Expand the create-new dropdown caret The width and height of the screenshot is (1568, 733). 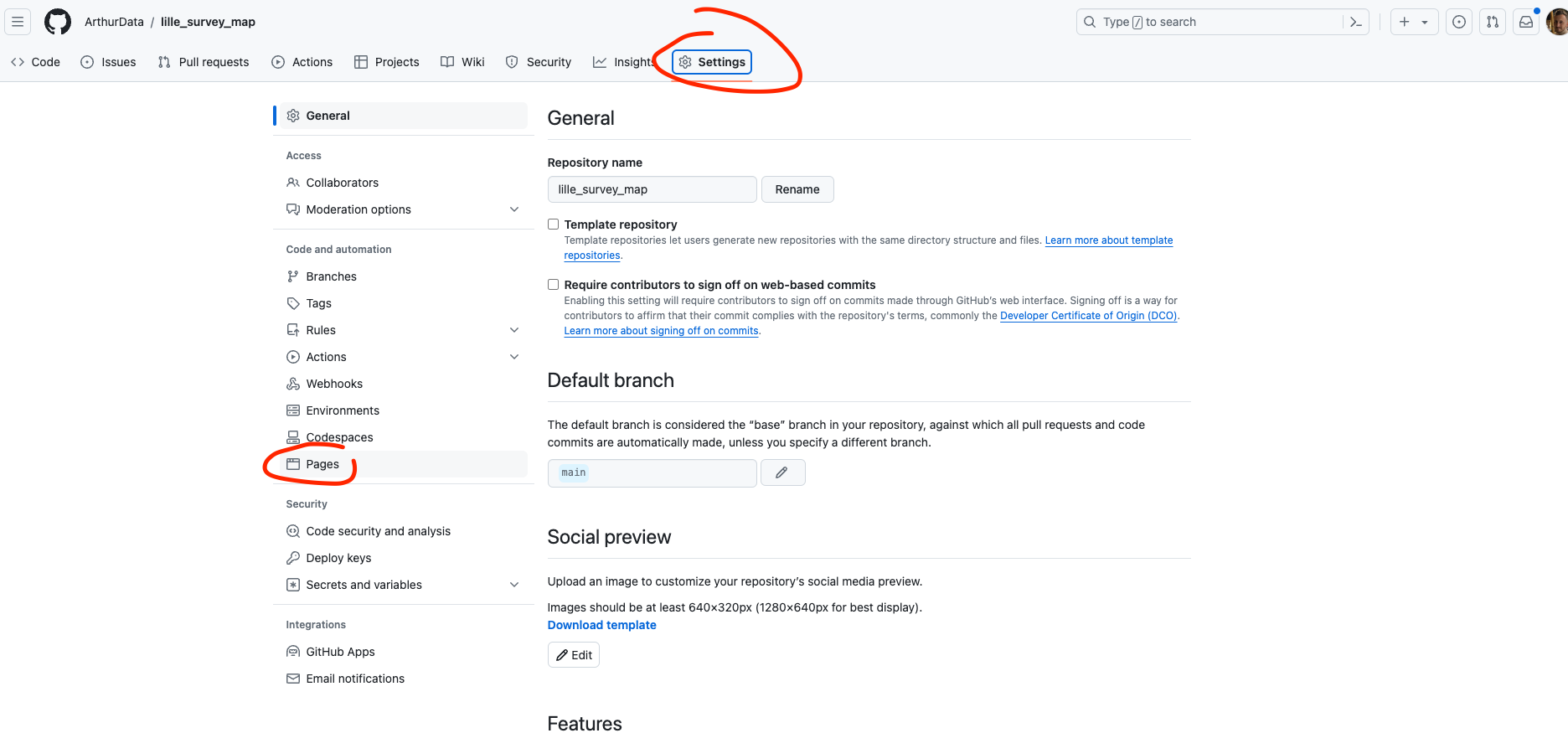(1425, 22)
